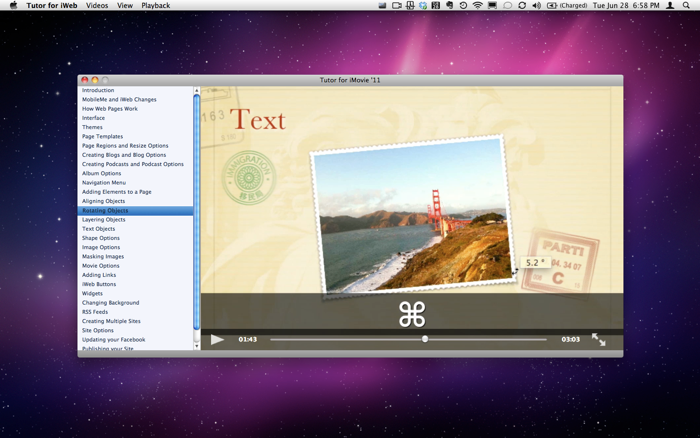Select the Page Templates lesson
The width and height of the screenshot is (700, 438).
(x=102, y=137)
